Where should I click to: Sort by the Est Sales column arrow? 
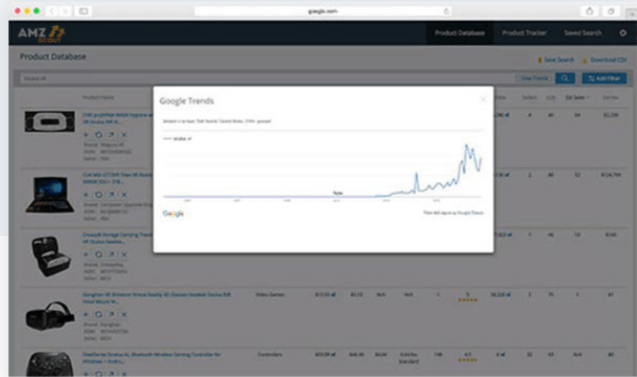pos(588,98)
